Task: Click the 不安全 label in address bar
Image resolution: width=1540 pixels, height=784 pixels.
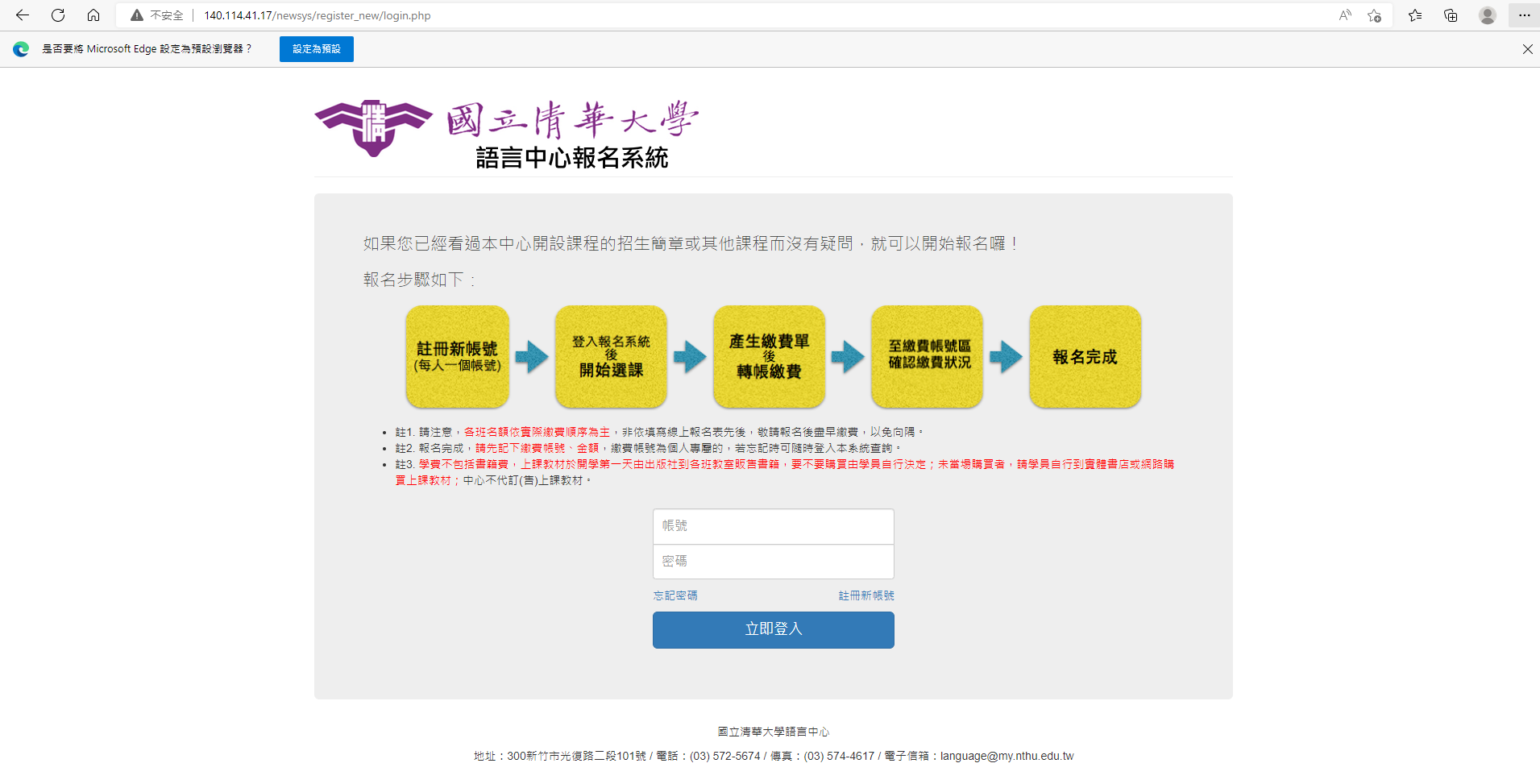Action: (167, 15)
